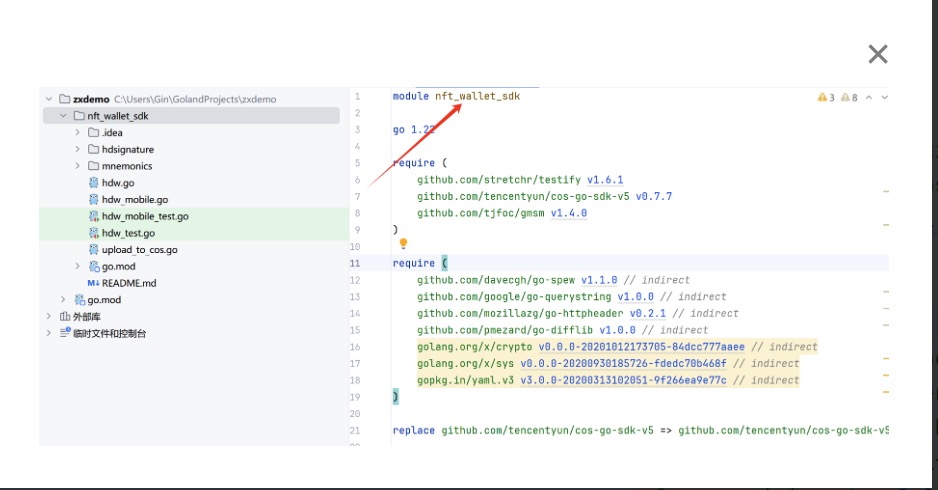
Task: Go to next highlighted problem arrow
Action: coord(885,98)
